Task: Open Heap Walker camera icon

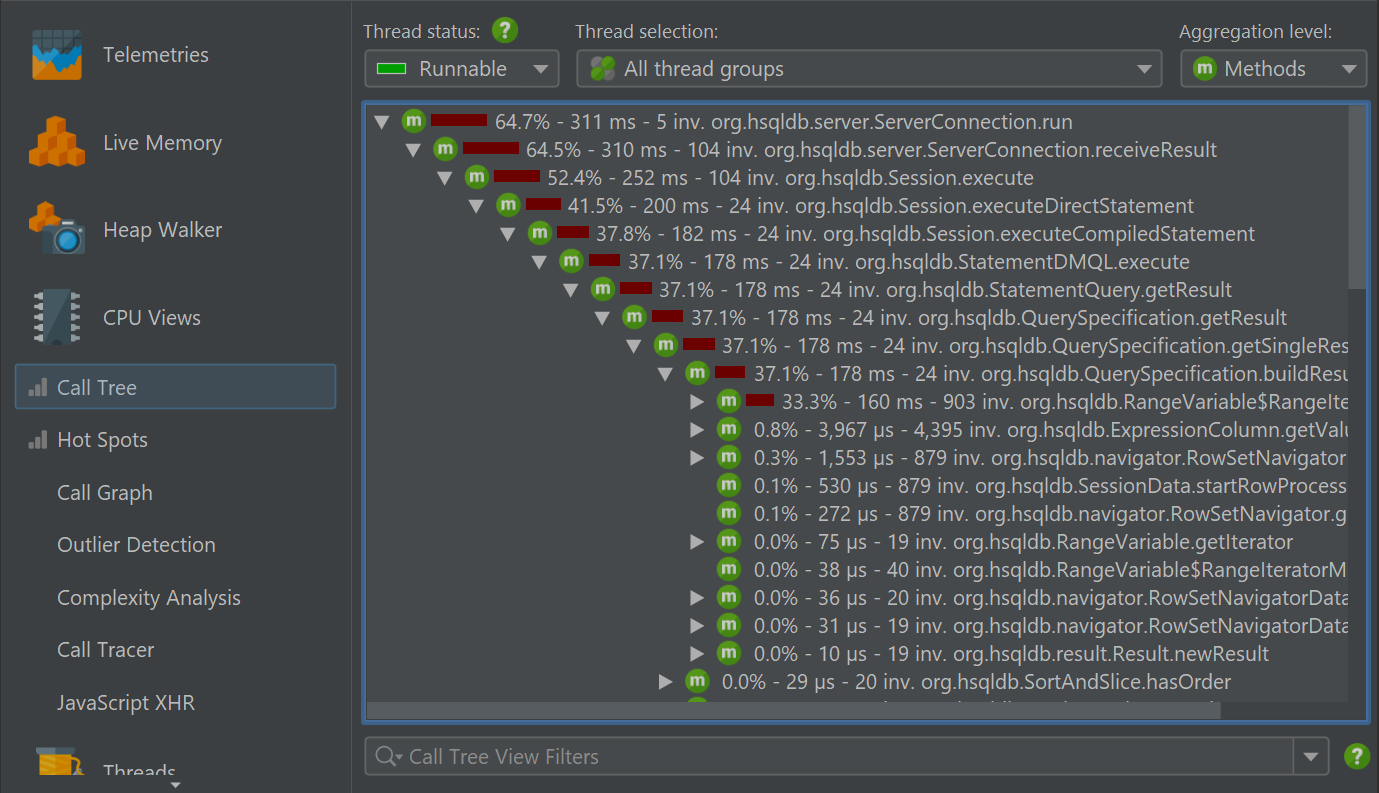Action: [56, 230]
